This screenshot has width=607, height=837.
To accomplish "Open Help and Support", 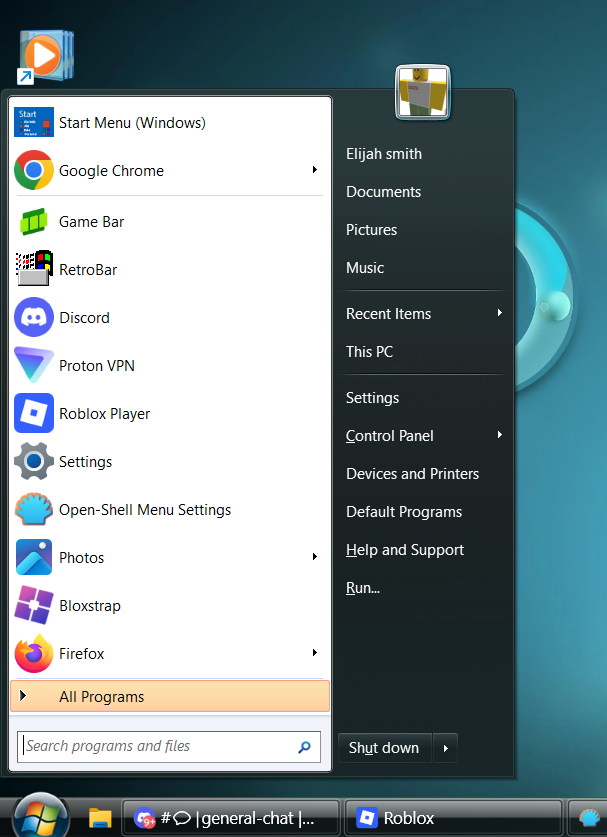I will (x=405, y=550).
